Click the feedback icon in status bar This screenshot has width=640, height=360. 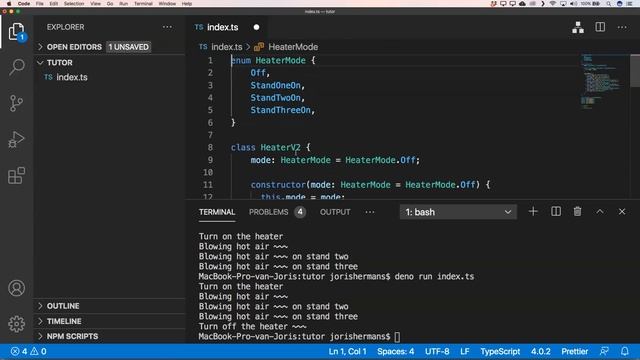[x=604, y=351]
